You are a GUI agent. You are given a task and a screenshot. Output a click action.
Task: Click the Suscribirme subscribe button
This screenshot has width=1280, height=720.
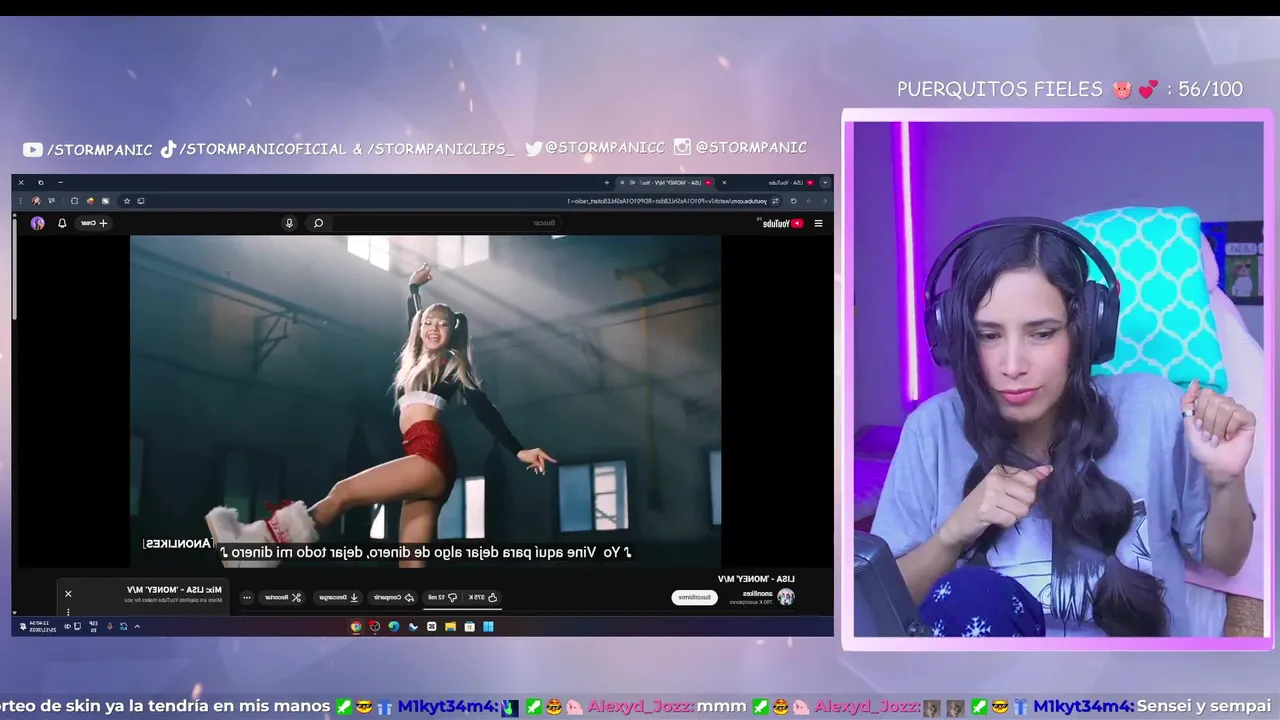pos(695,597)
